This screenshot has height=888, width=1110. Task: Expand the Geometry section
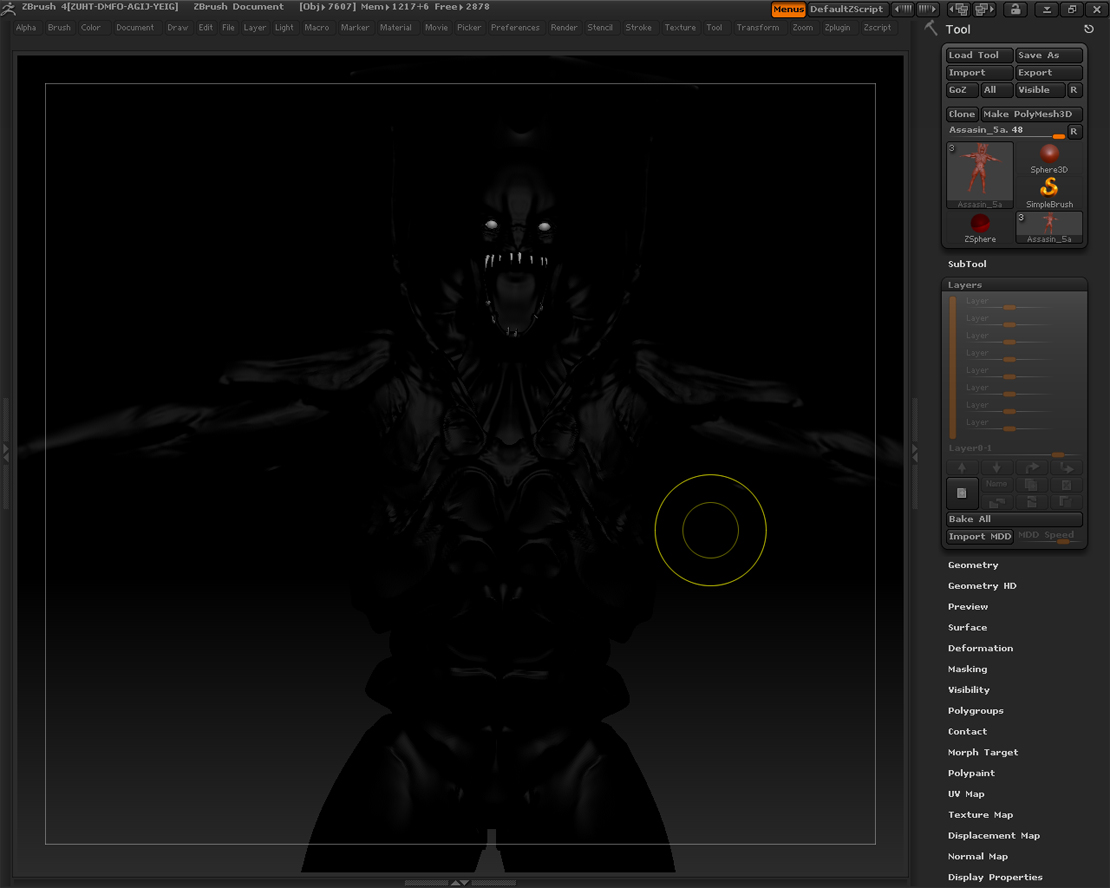973,565
